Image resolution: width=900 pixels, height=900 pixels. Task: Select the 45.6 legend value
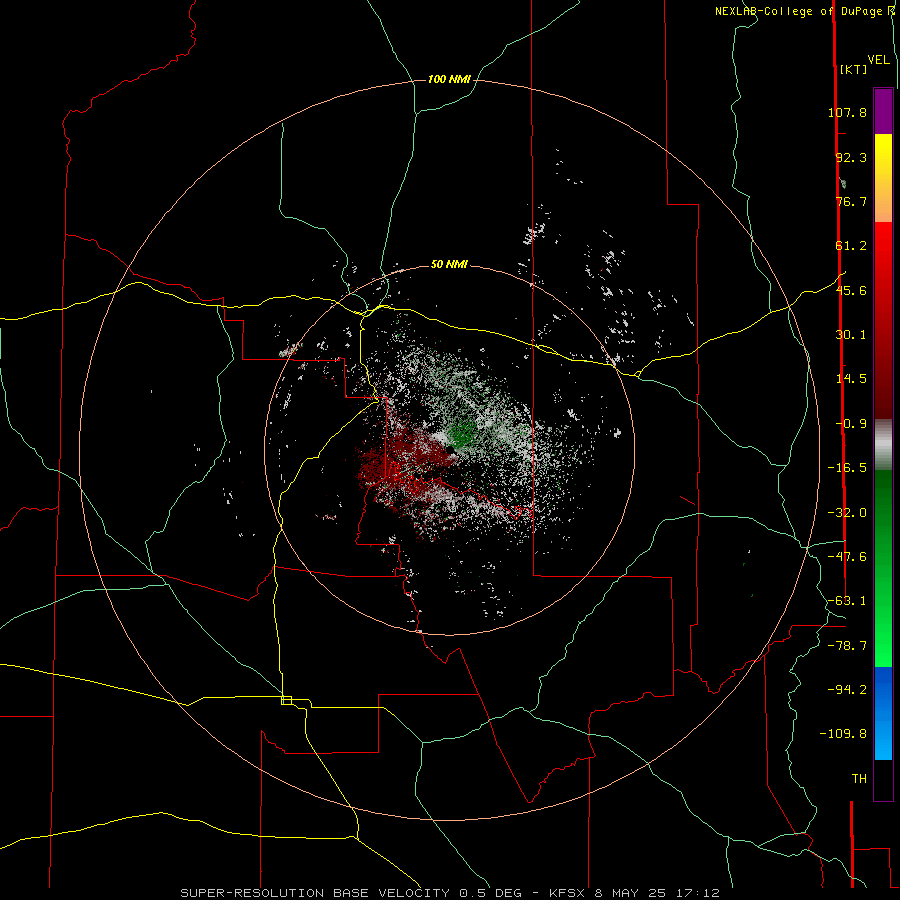tap(851, 290)
